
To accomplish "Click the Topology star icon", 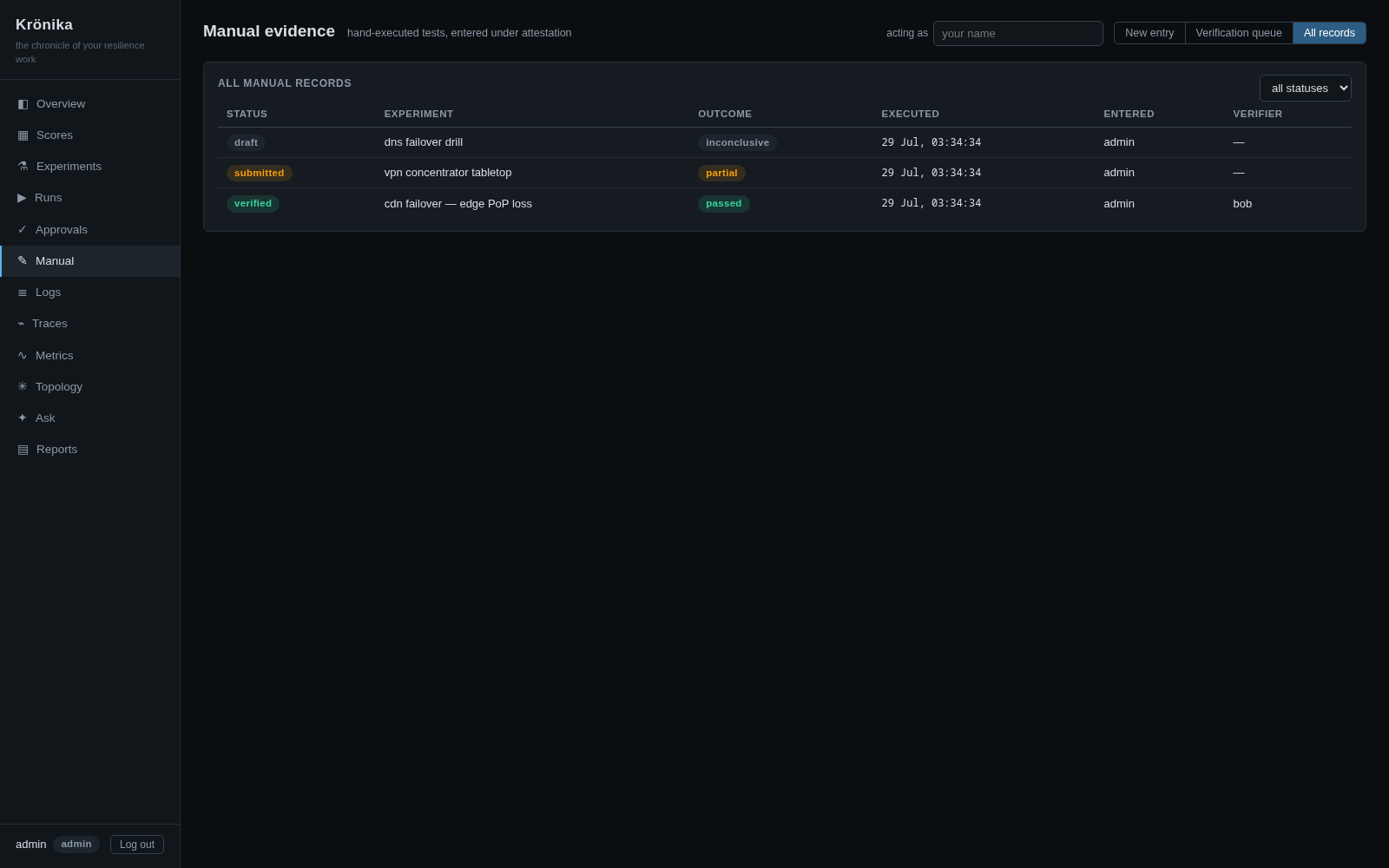I will 23,387.
